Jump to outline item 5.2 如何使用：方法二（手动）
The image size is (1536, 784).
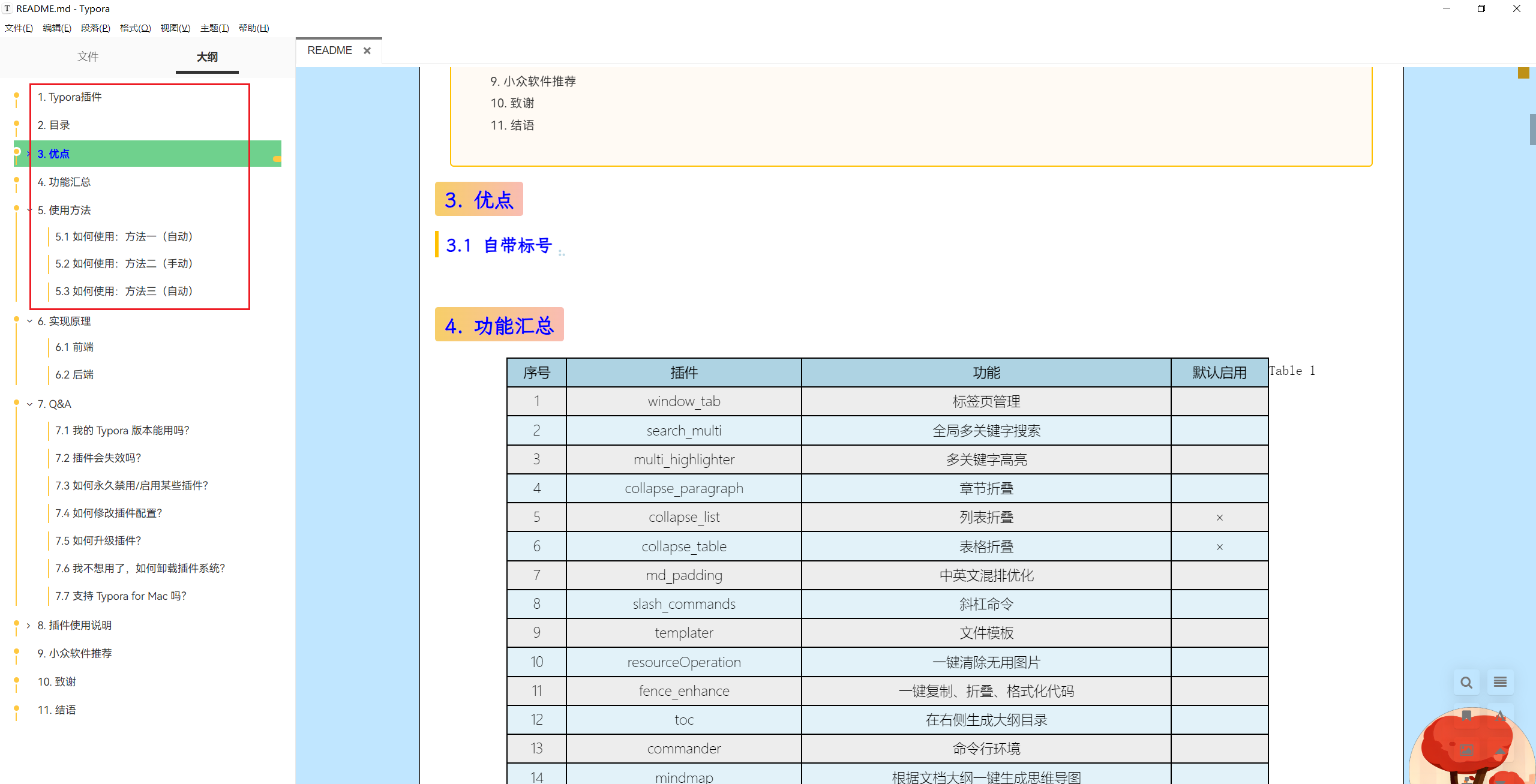click(125, 264)
